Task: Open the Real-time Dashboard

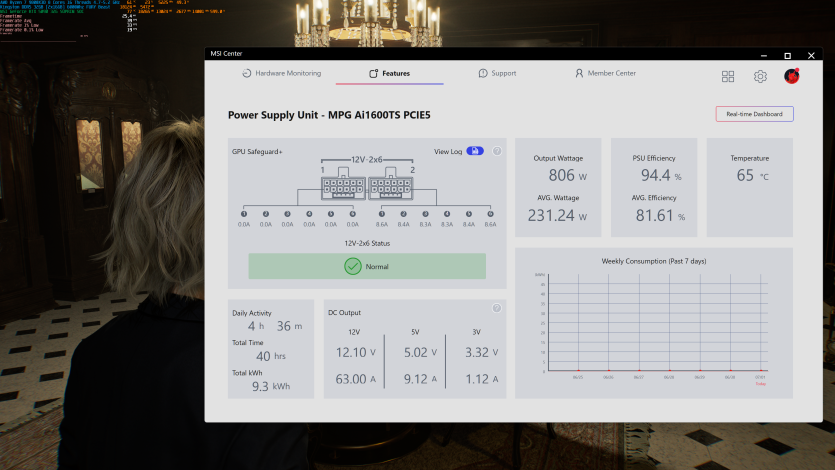Action: [754, 114]
